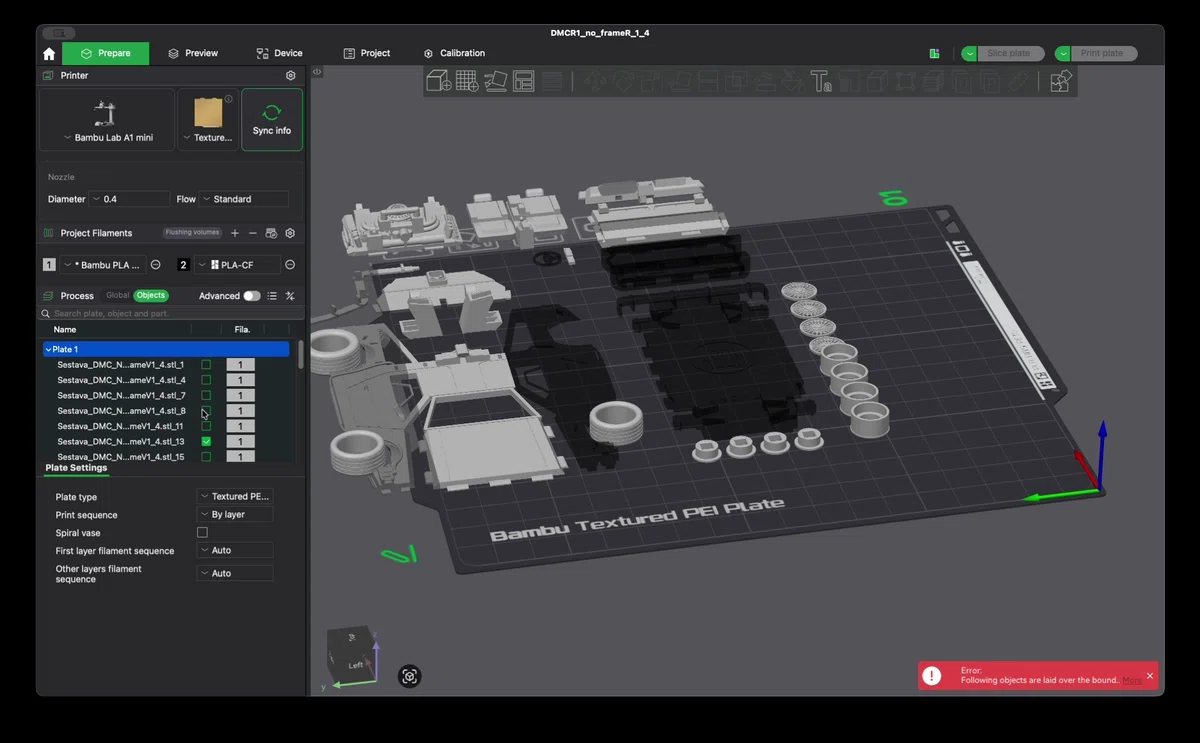This screenshot has height=743, width=1200.
Task: Enable the Spiral vase checkbox
Action: [x=202, y=533]
